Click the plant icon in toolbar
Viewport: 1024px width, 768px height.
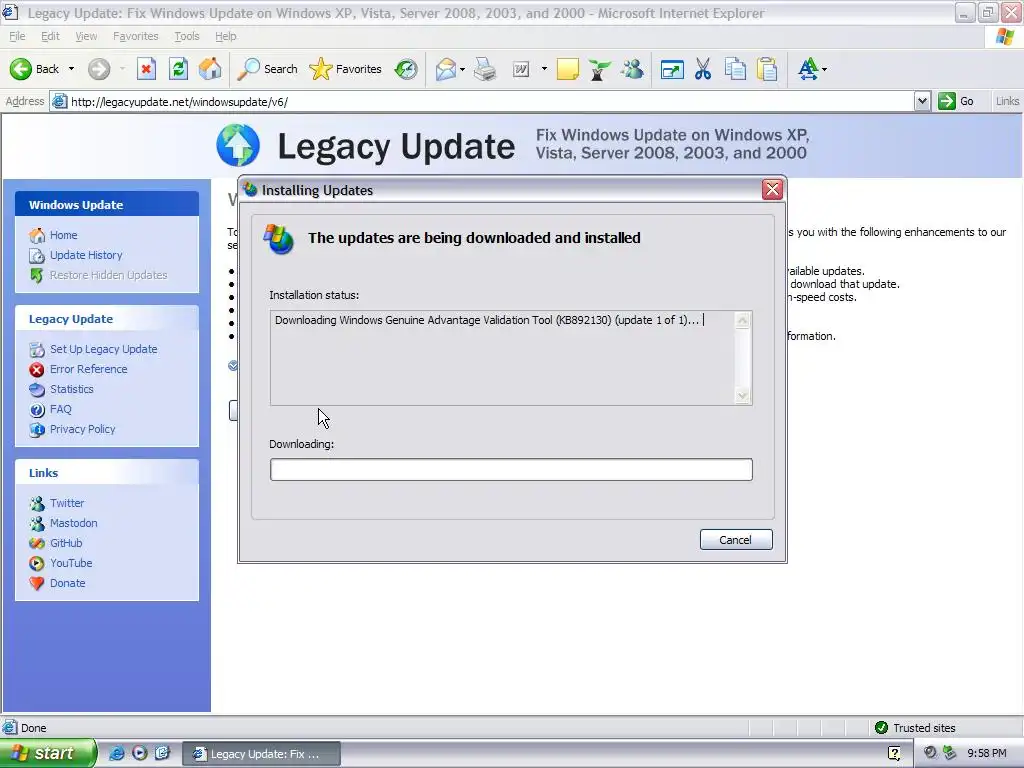(x=599, y=69)
